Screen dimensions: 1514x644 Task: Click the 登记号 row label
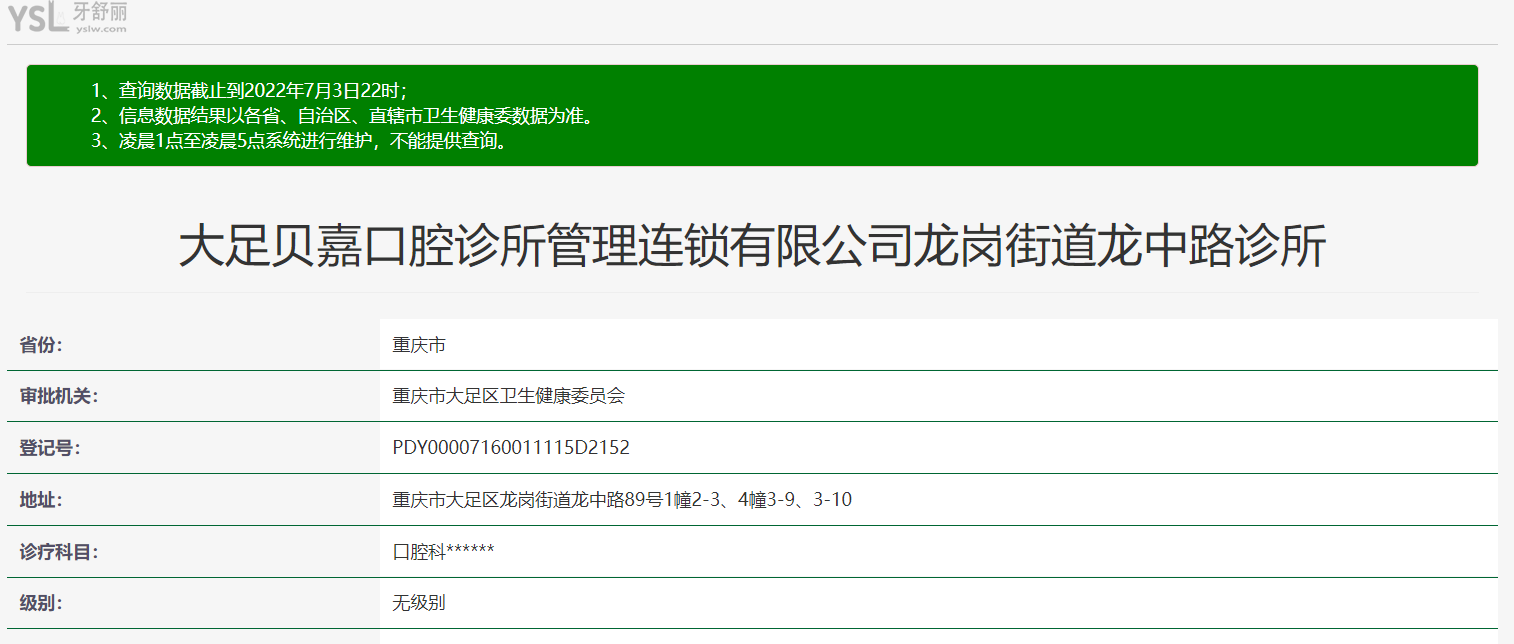point(50,448)
